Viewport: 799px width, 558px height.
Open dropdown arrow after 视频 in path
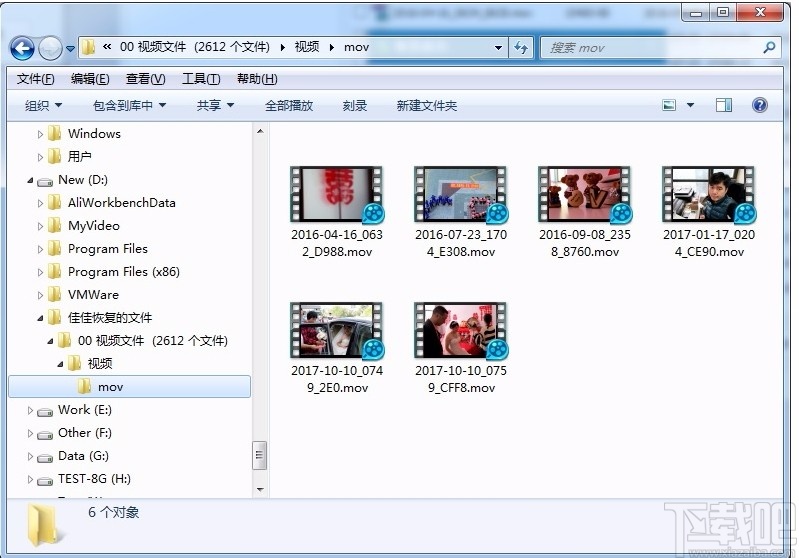(x=332, y=47)
